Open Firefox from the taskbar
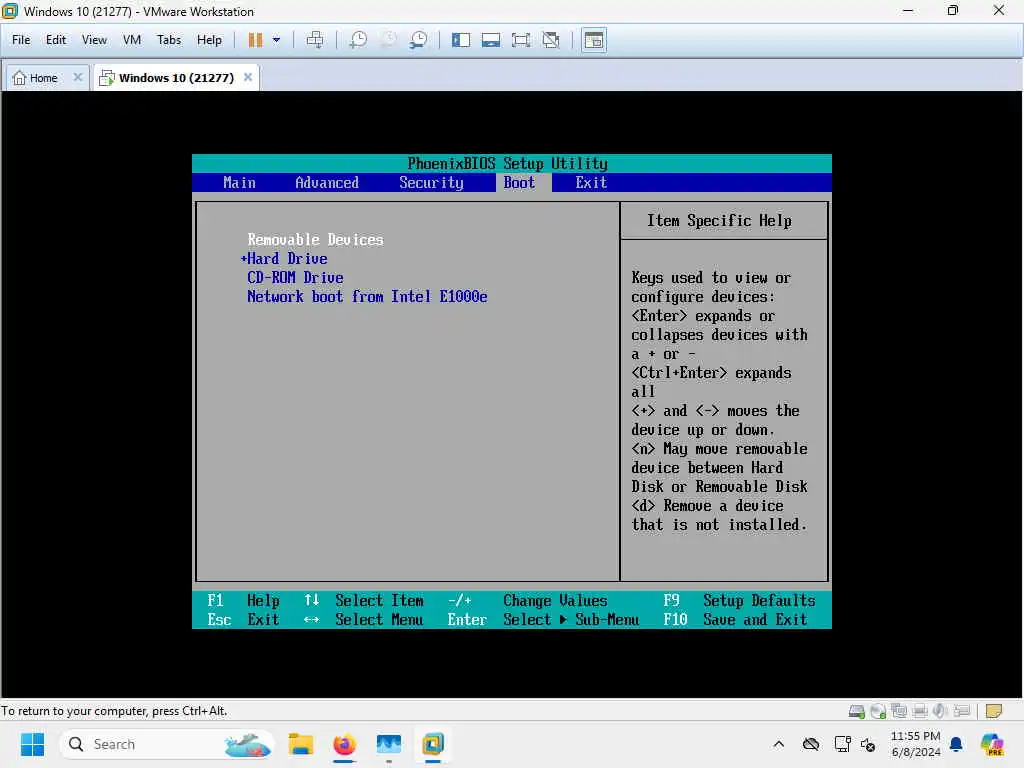 click(x=345, y=744)
